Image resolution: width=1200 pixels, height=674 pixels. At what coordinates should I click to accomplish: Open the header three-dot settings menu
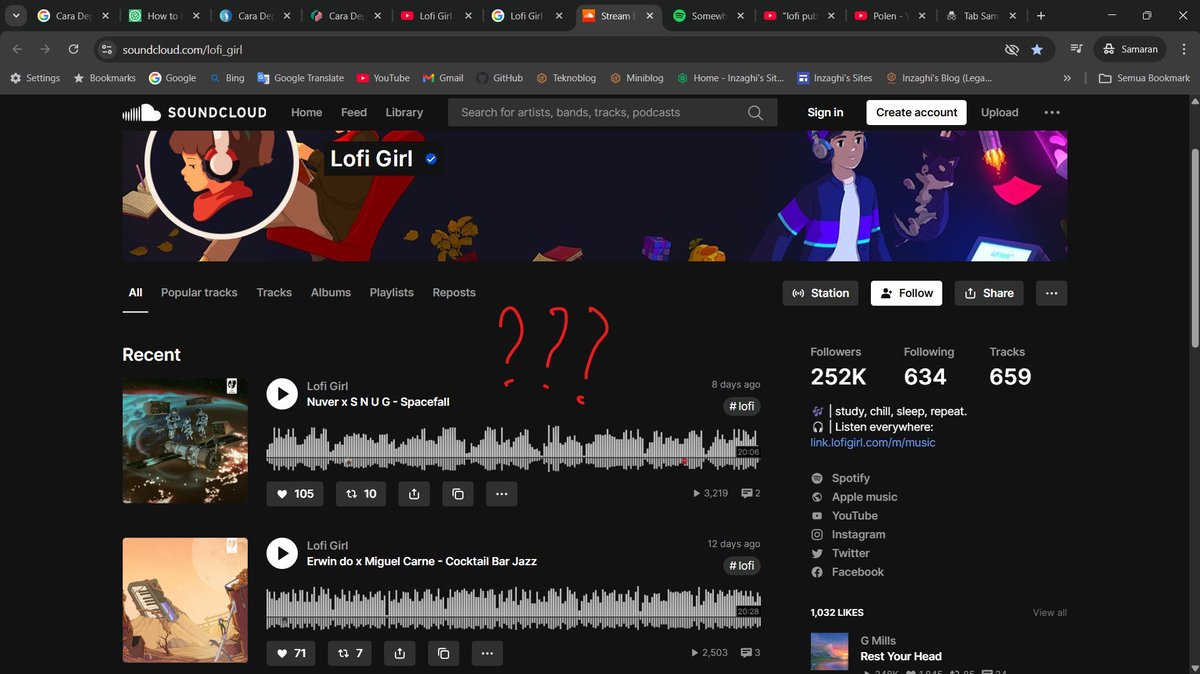(x=1052, y=112)
